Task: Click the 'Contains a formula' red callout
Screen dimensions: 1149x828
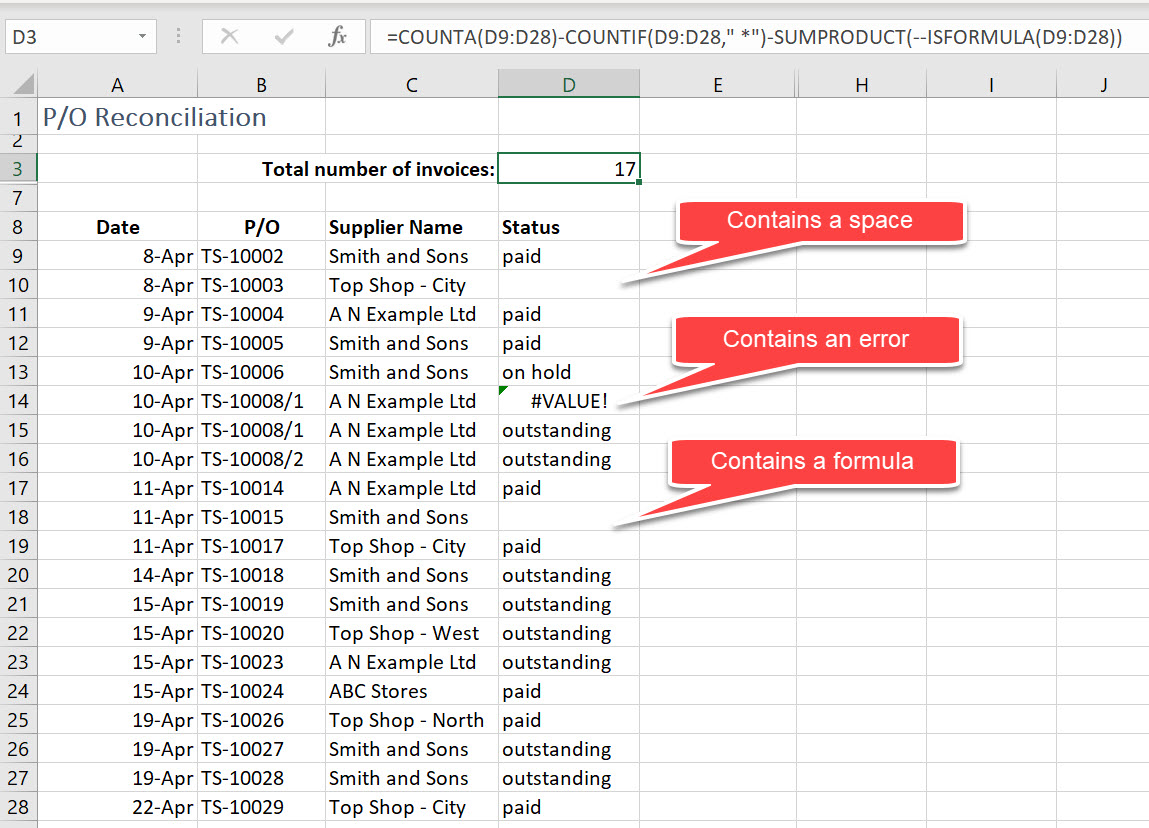Action: coord(812,461)
